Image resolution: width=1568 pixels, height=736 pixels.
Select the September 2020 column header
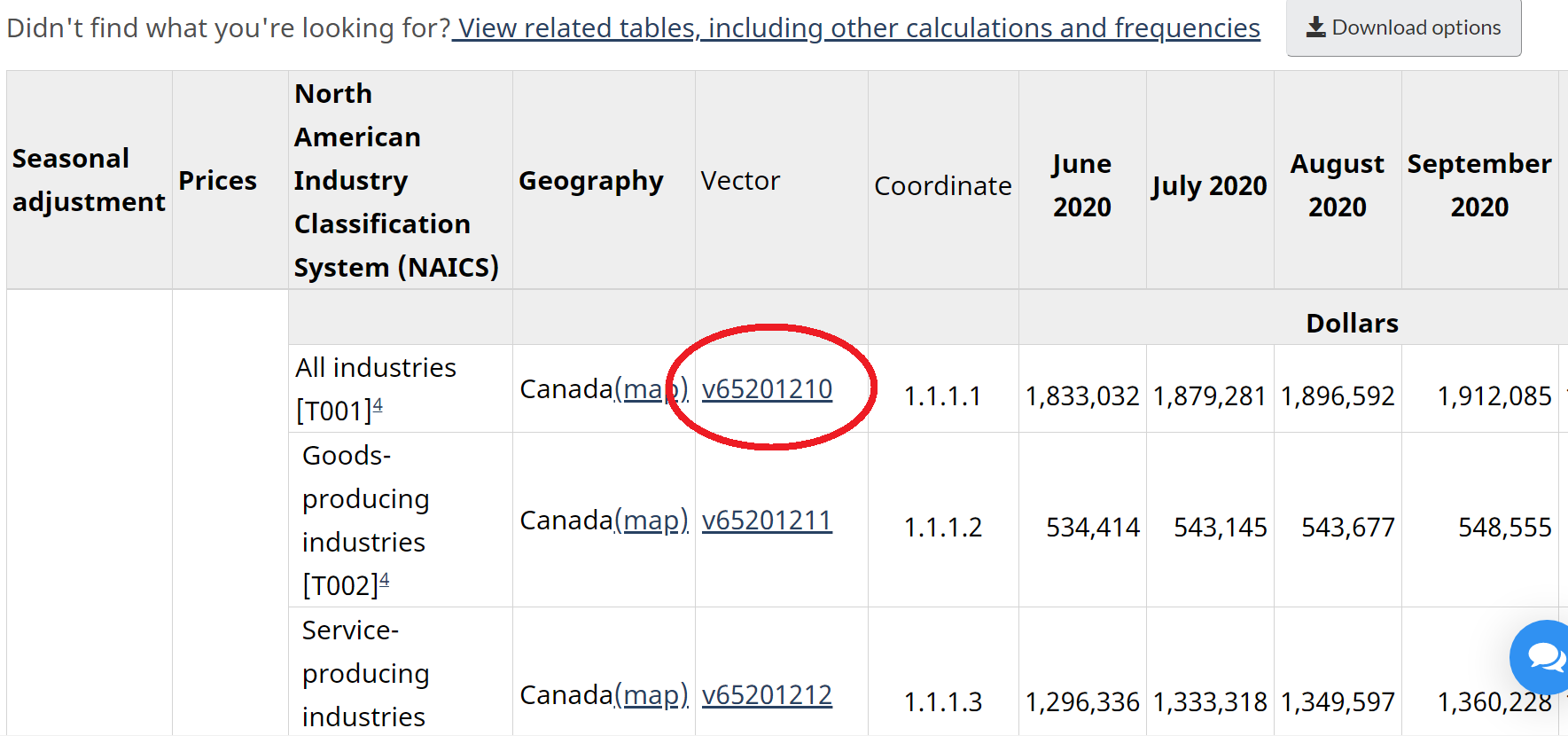coord(1478,185)
